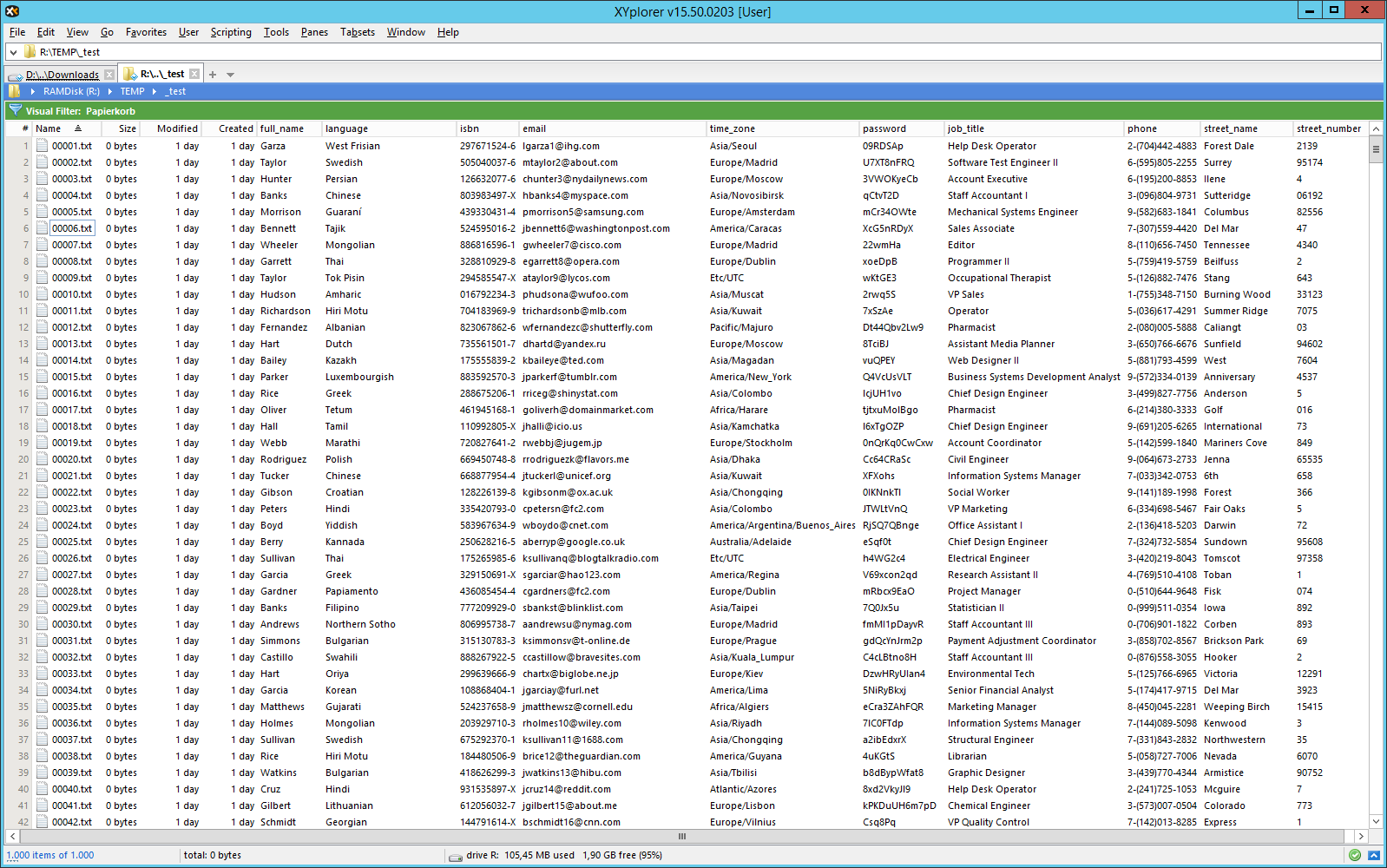Switch to the D:\..\Downloads tab
This screenshot has width=1387, height=868.
click(62, 75)
